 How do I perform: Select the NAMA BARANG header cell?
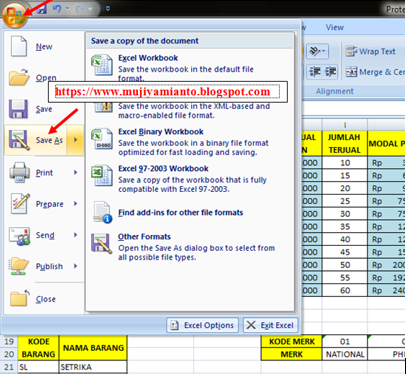[x=93, y=348]
